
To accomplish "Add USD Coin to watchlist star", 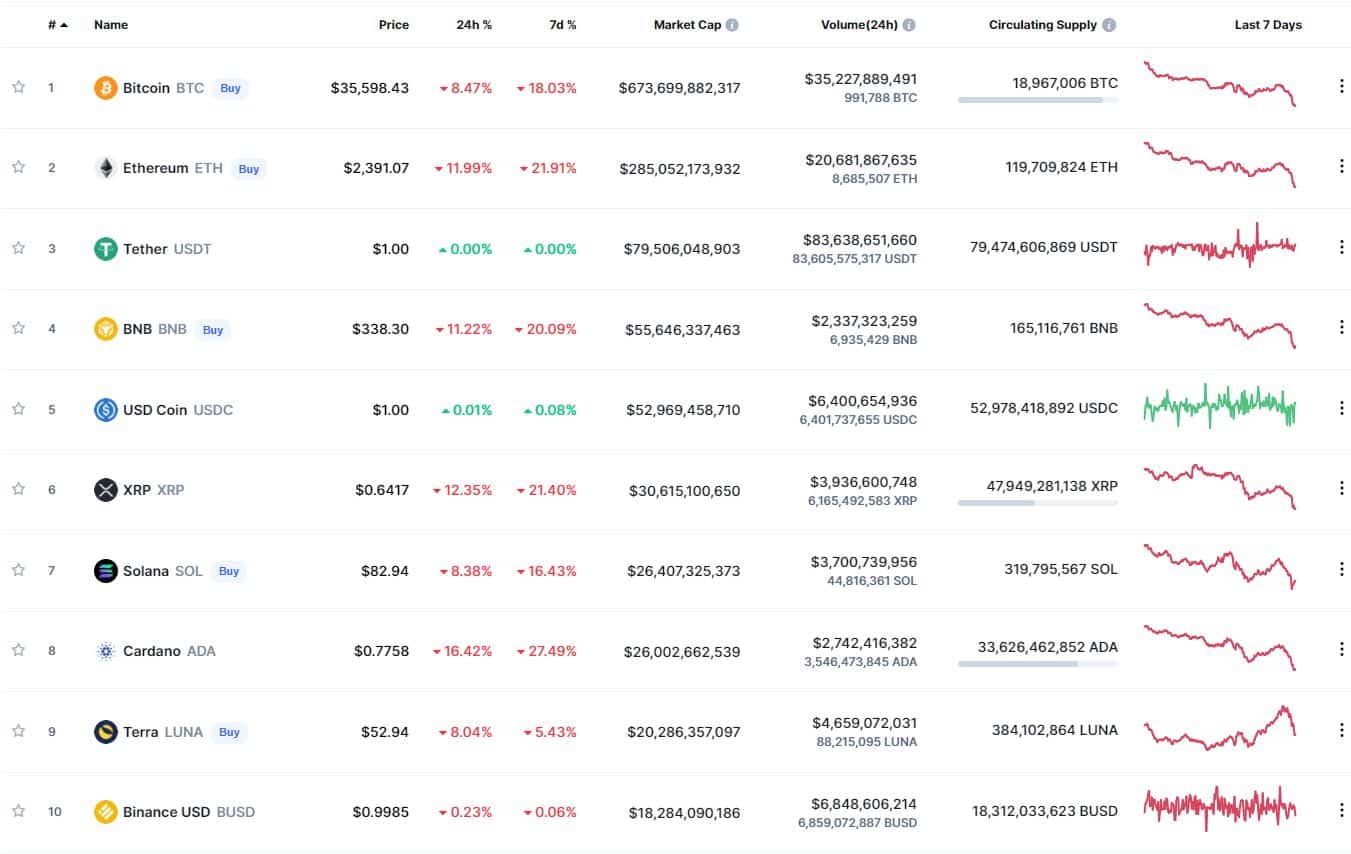I will click(18, 409).
